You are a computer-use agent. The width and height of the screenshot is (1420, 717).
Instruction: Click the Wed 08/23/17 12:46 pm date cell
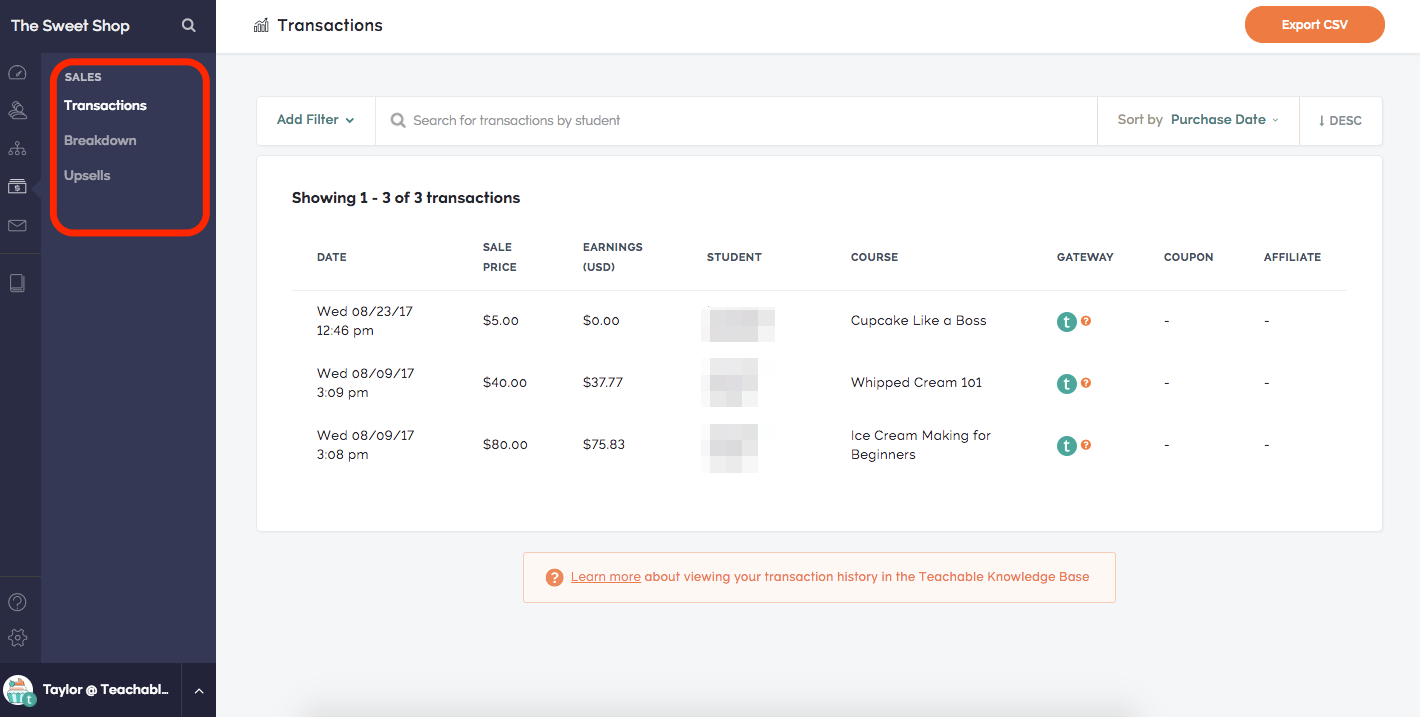365,321
